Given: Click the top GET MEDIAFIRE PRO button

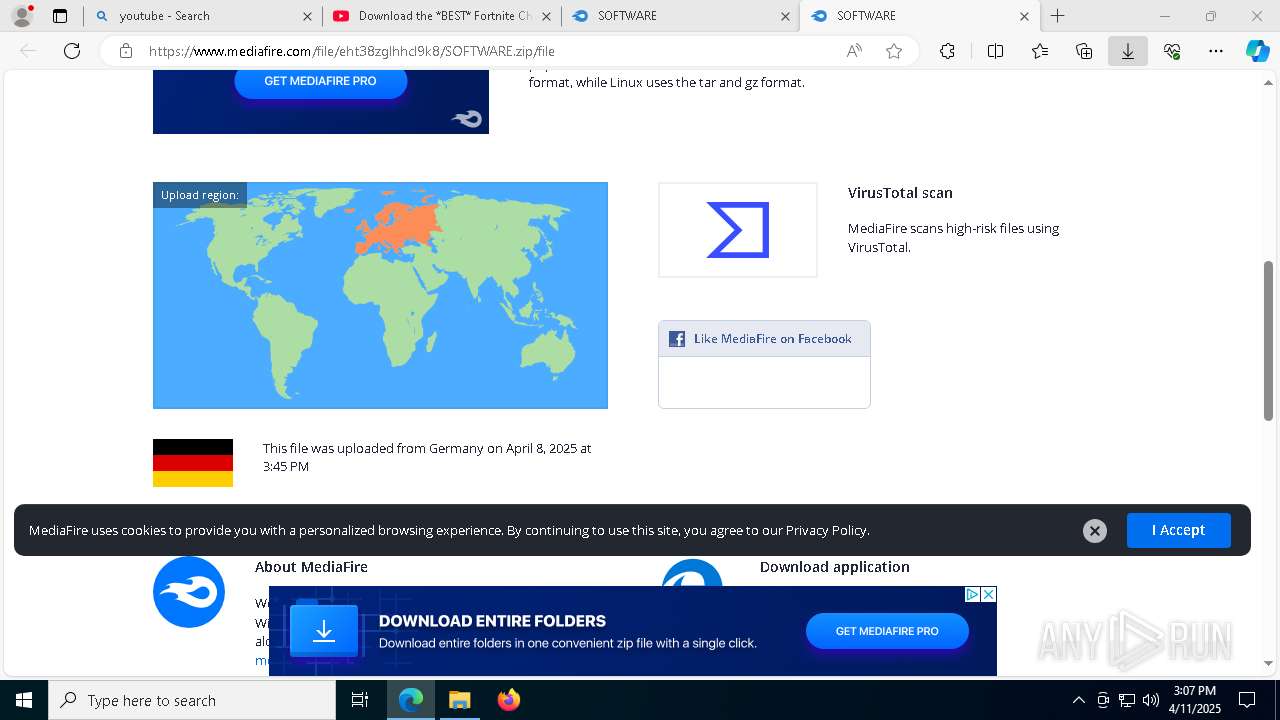Looking at the screenshot, I should point(320,81).
